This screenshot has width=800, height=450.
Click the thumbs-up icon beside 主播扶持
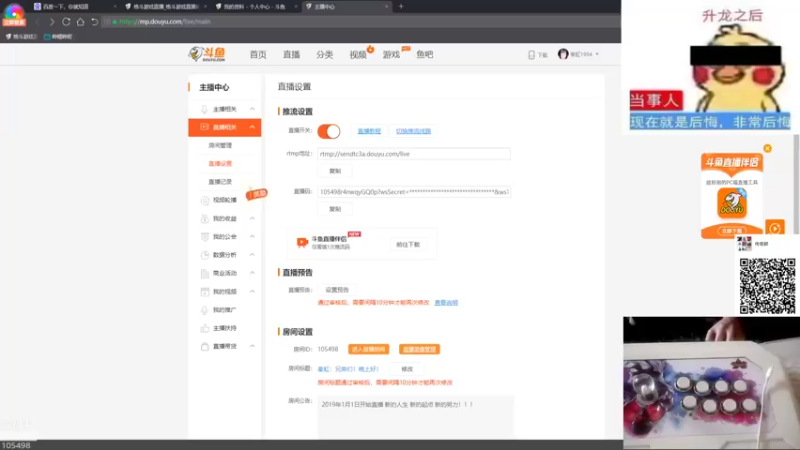click(205, 328)
